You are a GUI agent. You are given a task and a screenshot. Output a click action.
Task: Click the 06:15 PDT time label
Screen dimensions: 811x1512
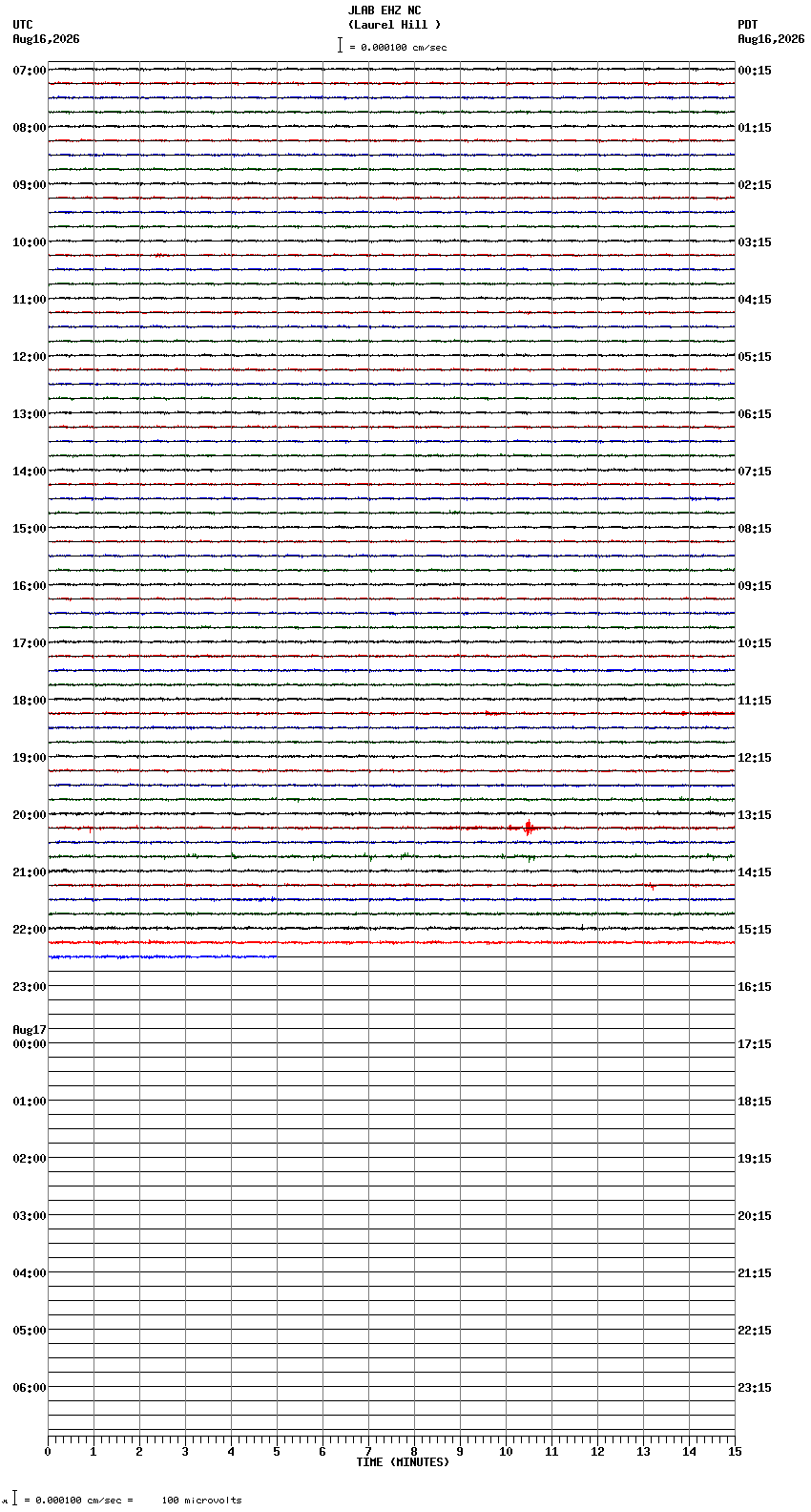[755, 414]
